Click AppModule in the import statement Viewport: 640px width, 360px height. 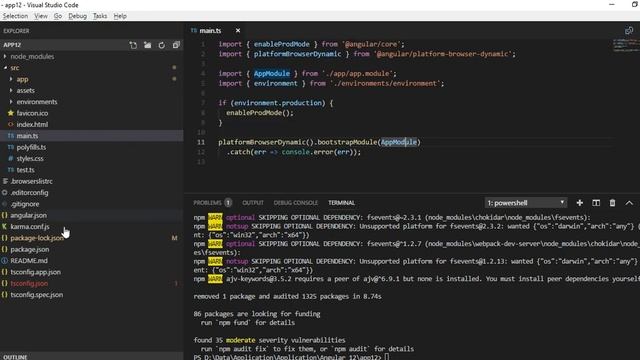click(272, 73)
